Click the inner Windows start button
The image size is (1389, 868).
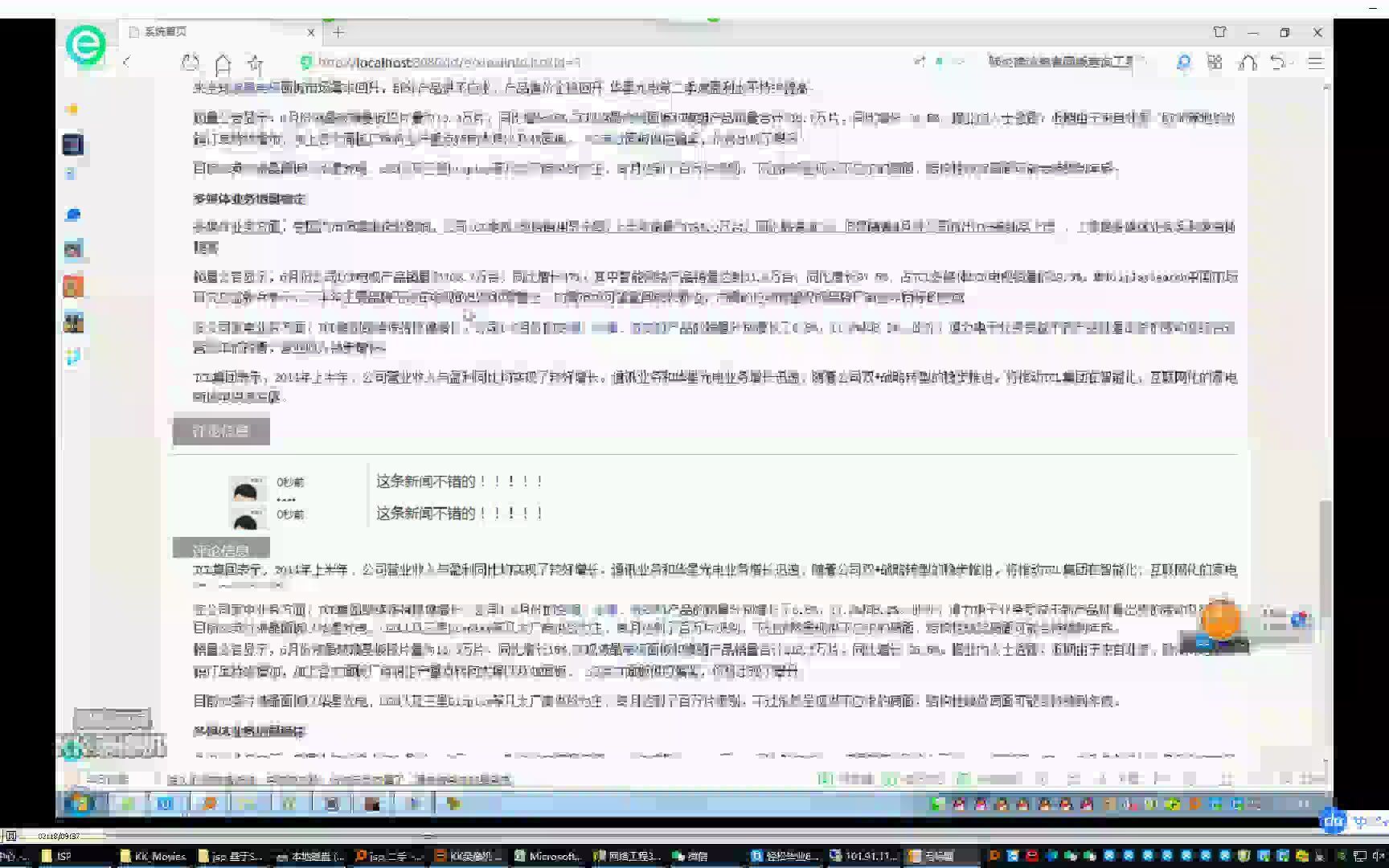point(80,803)
